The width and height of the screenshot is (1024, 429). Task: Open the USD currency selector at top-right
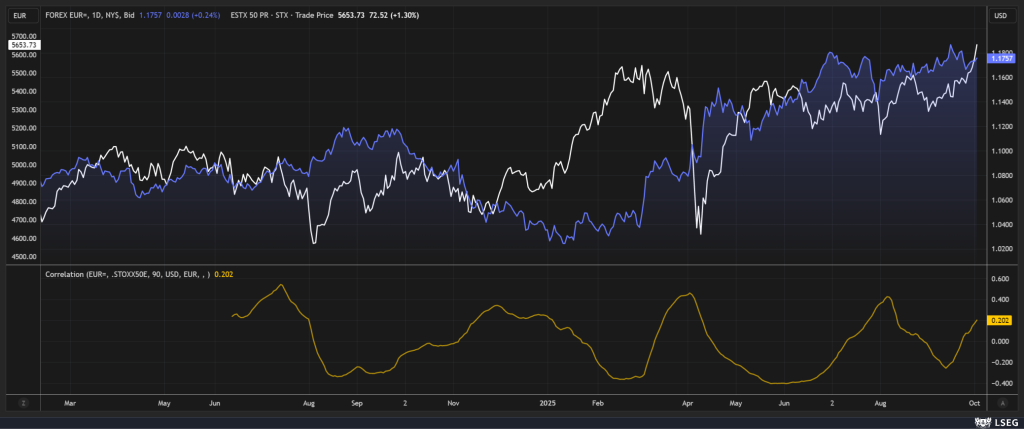click(1000, 16)
